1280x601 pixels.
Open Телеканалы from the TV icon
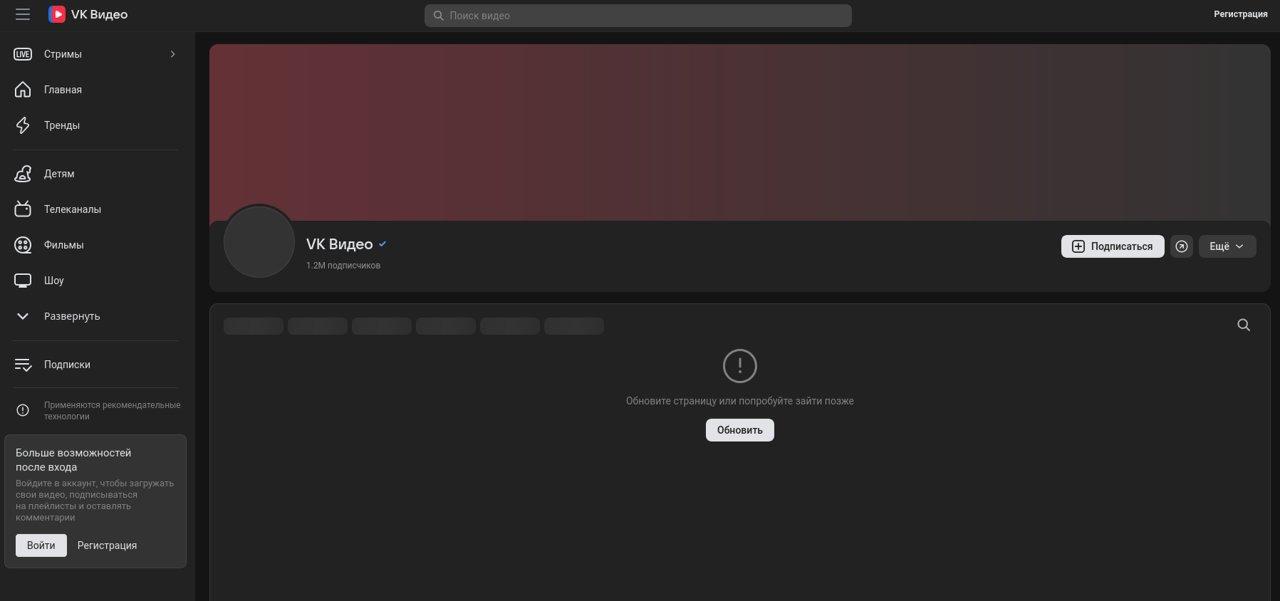pyautogui.click(x=23, y=209)
